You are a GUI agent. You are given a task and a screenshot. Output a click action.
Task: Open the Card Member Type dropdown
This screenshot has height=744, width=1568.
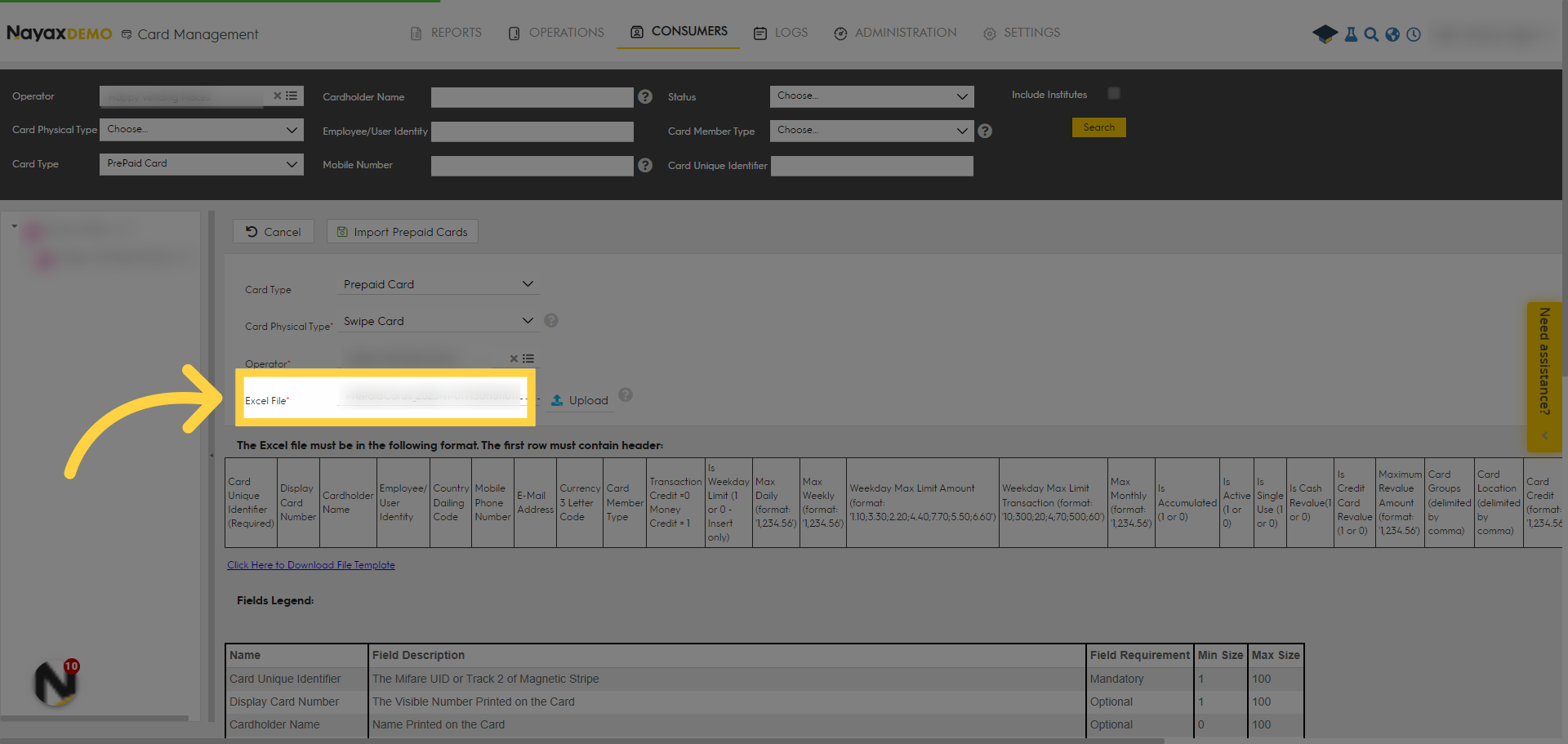tap(871, 131)
